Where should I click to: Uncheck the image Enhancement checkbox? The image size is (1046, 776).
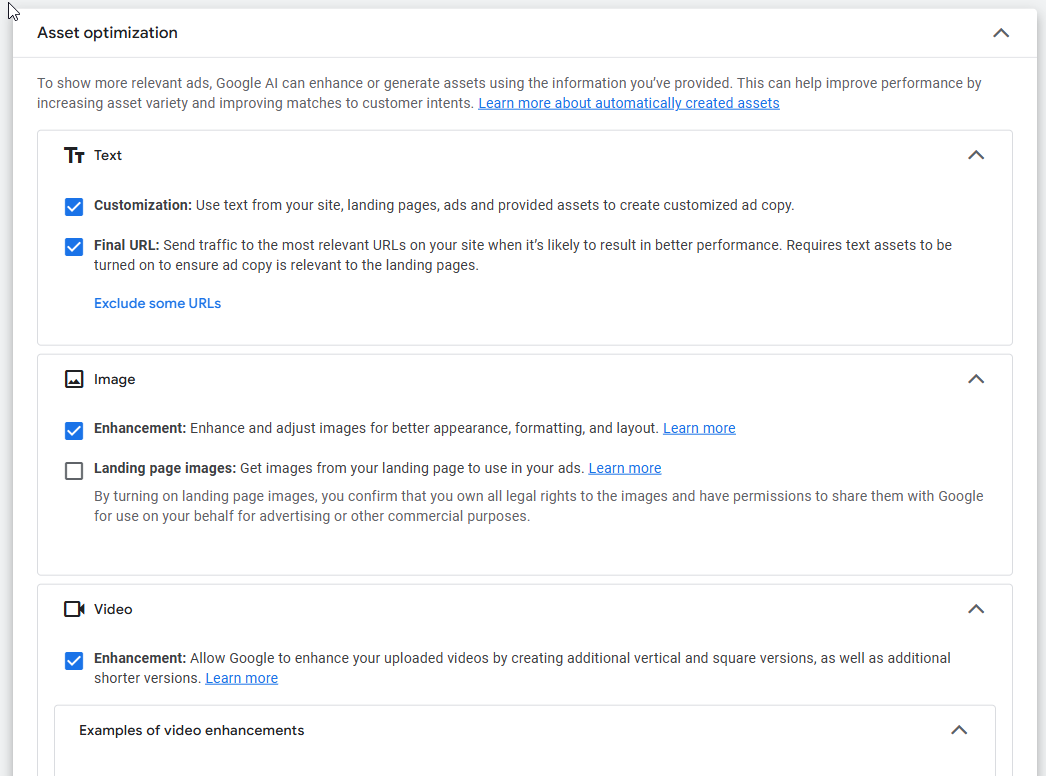point(74,431)
